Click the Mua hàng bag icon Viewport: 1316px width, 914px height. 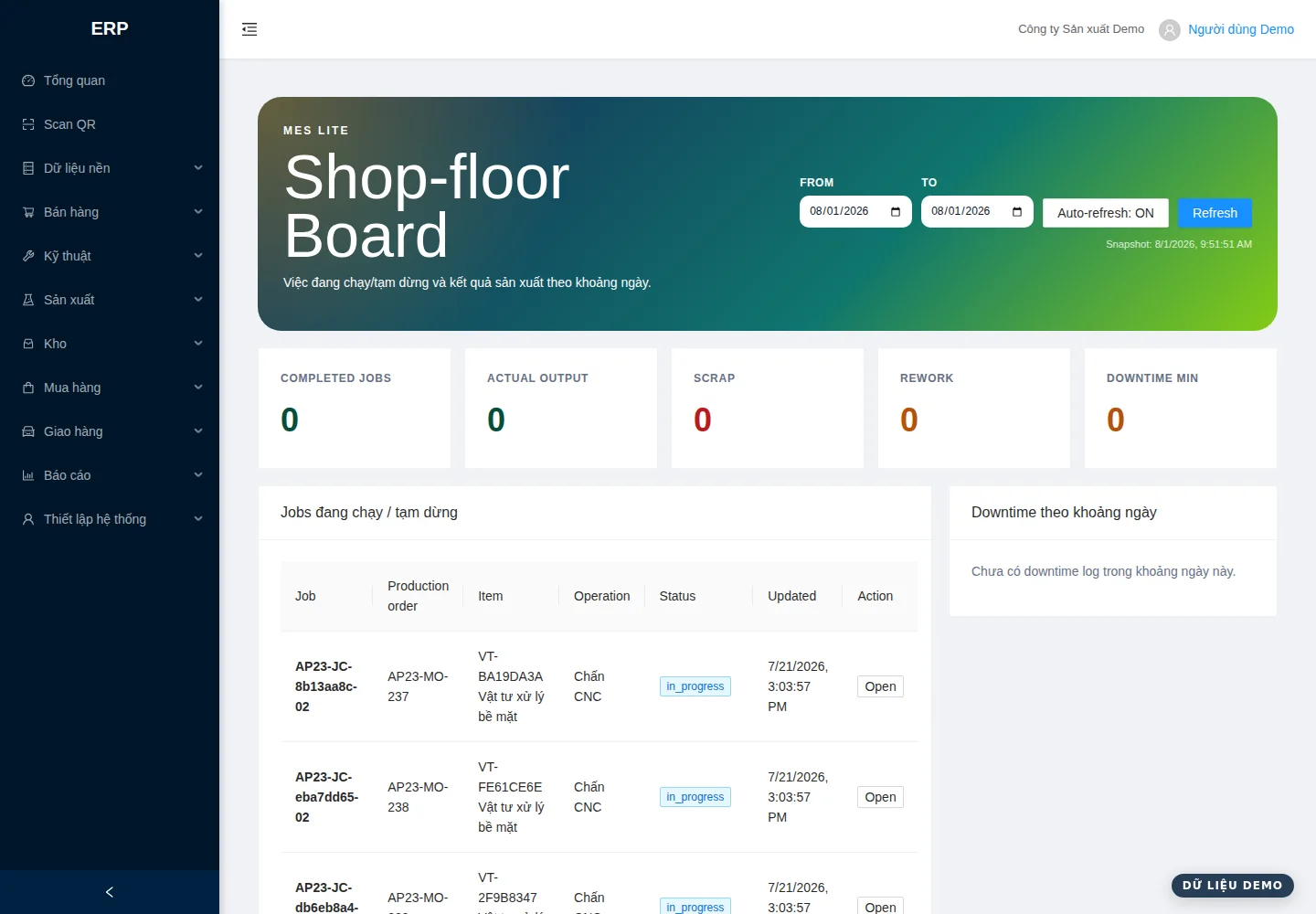tap(28, 388)
